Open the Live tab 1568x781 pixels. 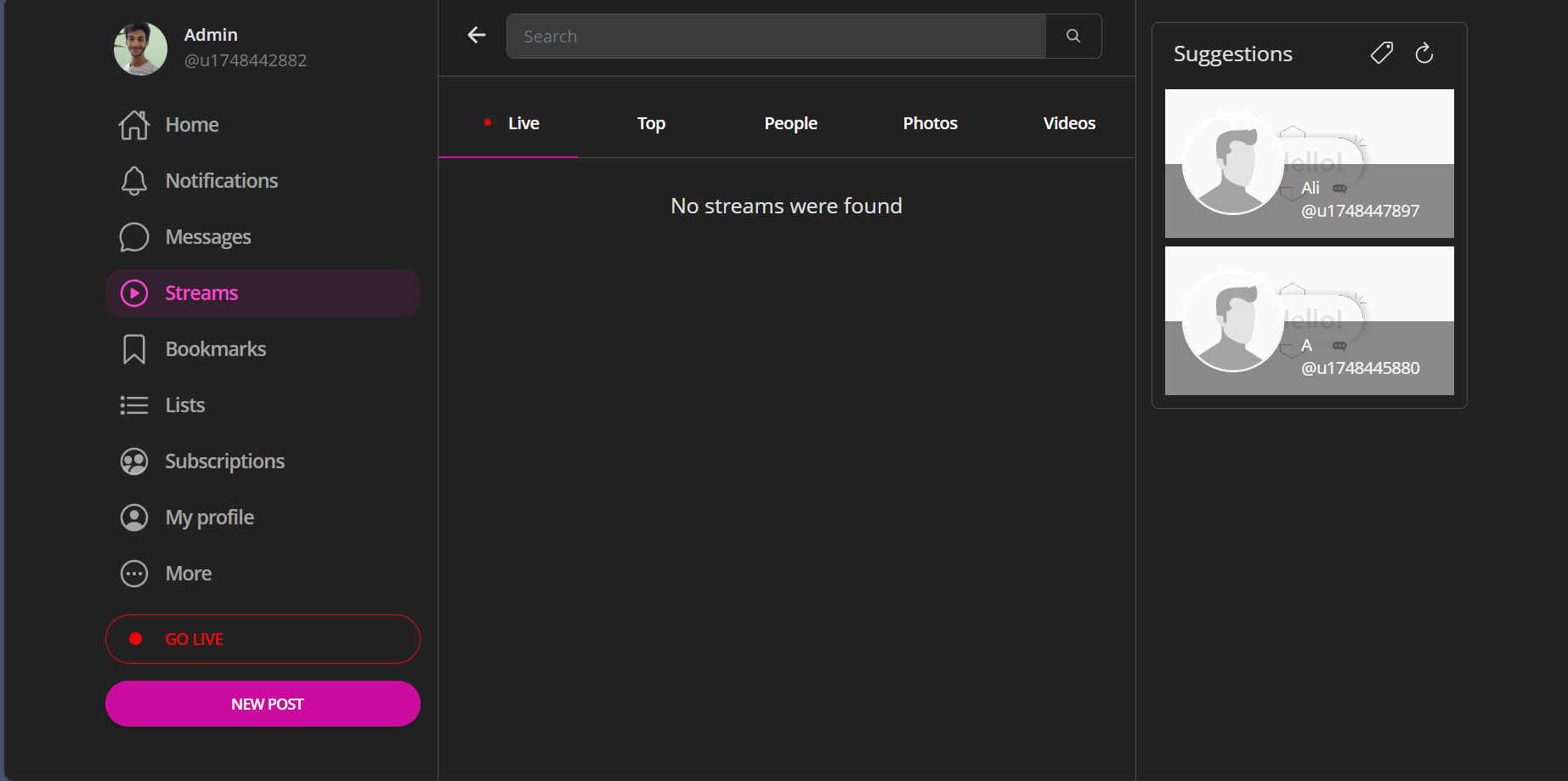[x=508, y=123]
